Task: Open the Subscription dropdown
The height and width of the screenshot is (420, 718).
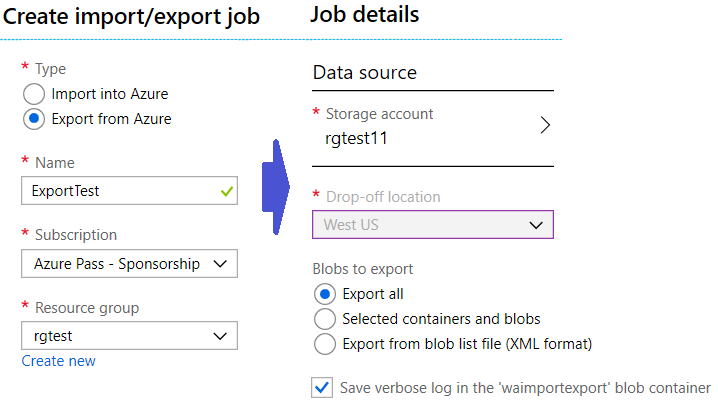Action: pyautogui.click(x=129, y=264)
